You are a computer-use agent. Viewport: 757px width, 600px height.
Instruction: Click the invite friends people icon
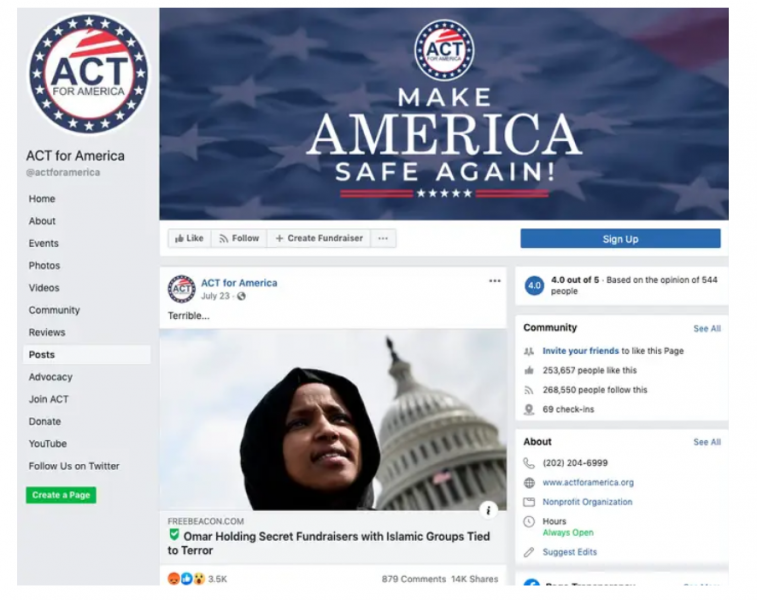pos(529,351)
